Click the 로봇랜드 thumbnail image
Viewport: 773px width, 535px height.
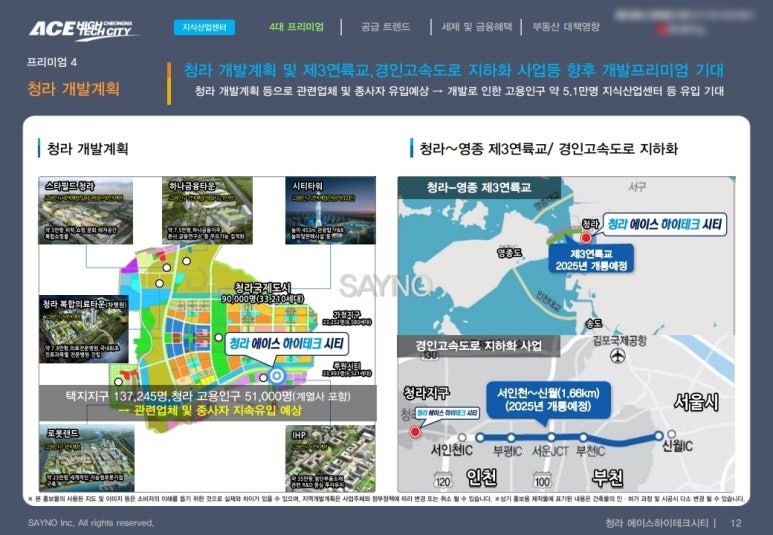point(86,459)
